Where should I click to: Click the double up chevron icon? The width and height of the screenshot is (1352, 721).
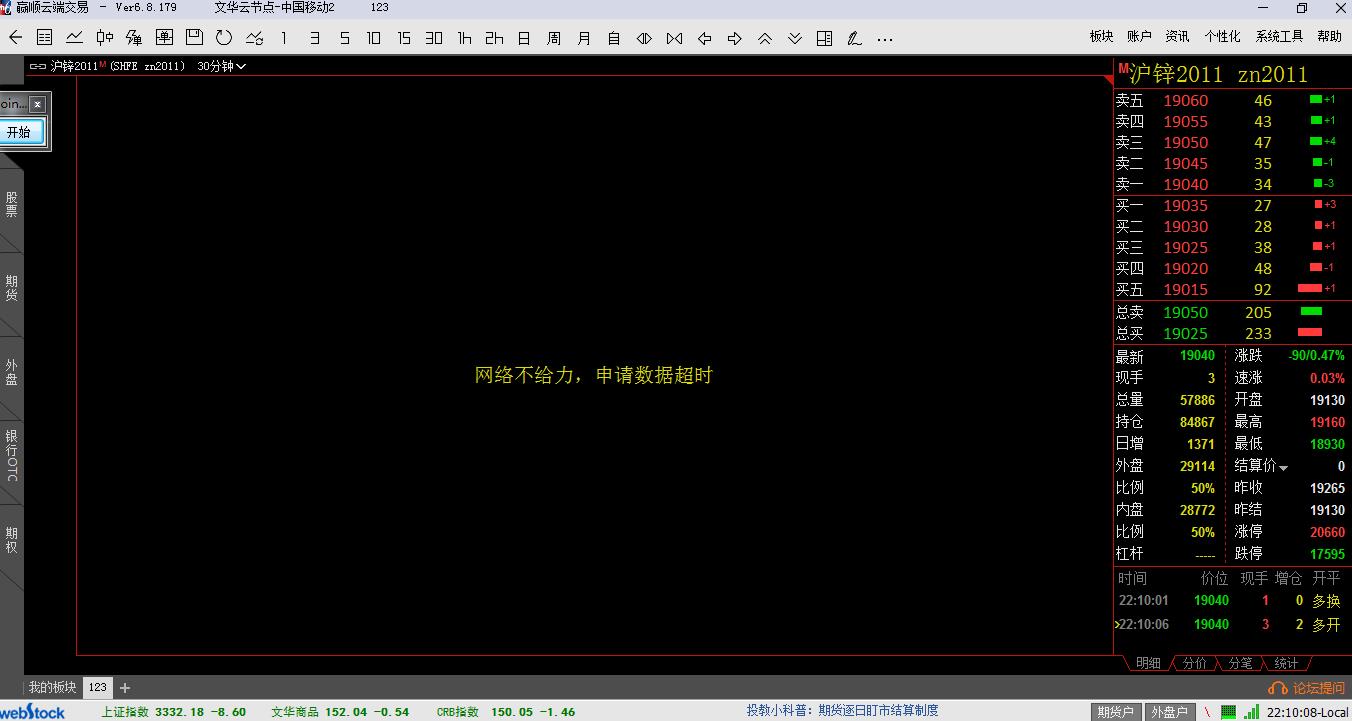tap(764, 38)
